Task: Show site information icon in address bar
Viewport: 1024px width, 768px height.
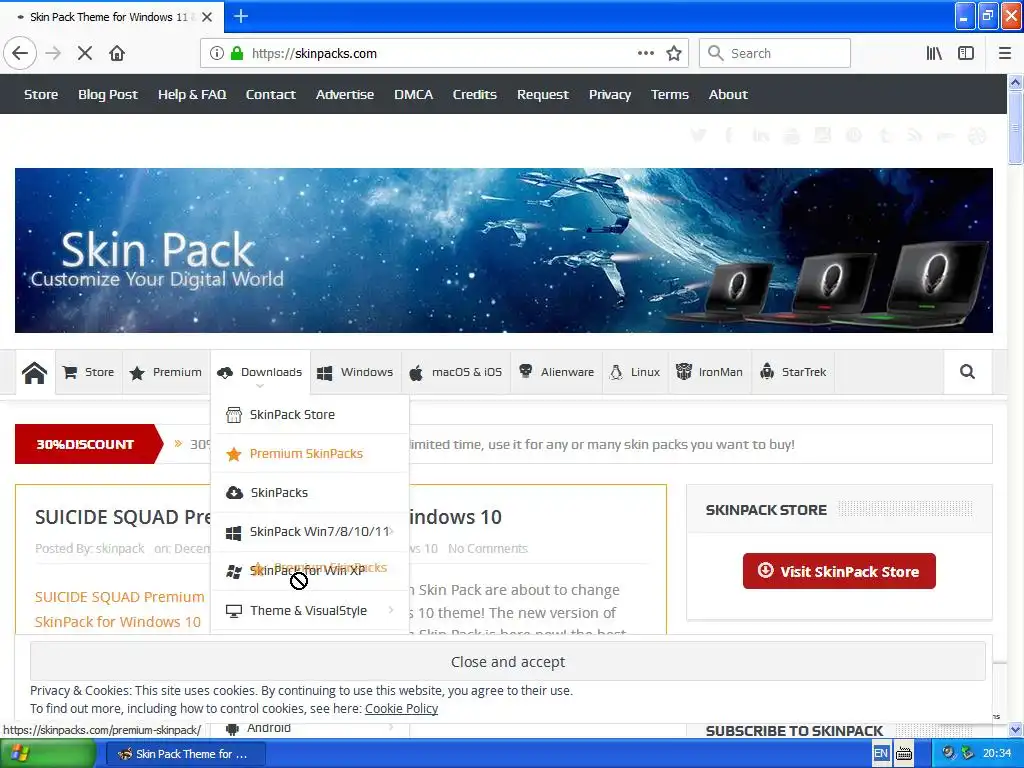Action: pos(217,54)
